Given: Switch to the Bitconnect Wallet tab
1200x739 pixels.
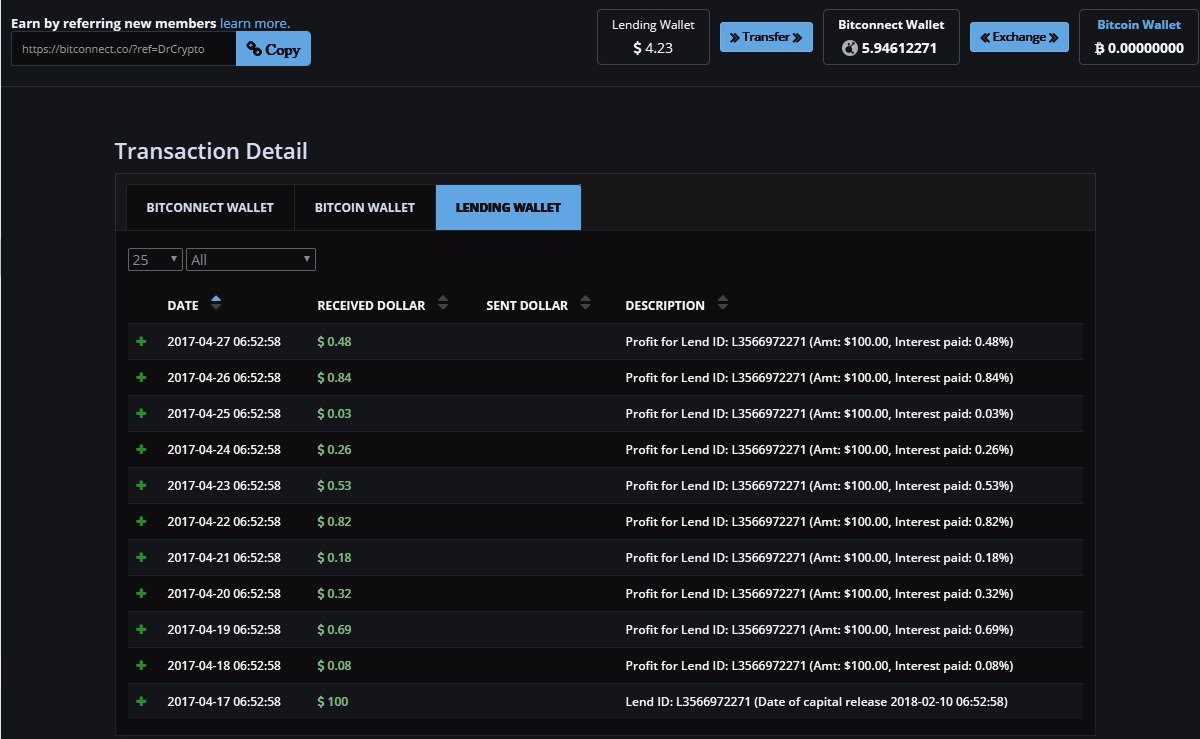Looking at the screenshot, I should click(x=210, y=208).
